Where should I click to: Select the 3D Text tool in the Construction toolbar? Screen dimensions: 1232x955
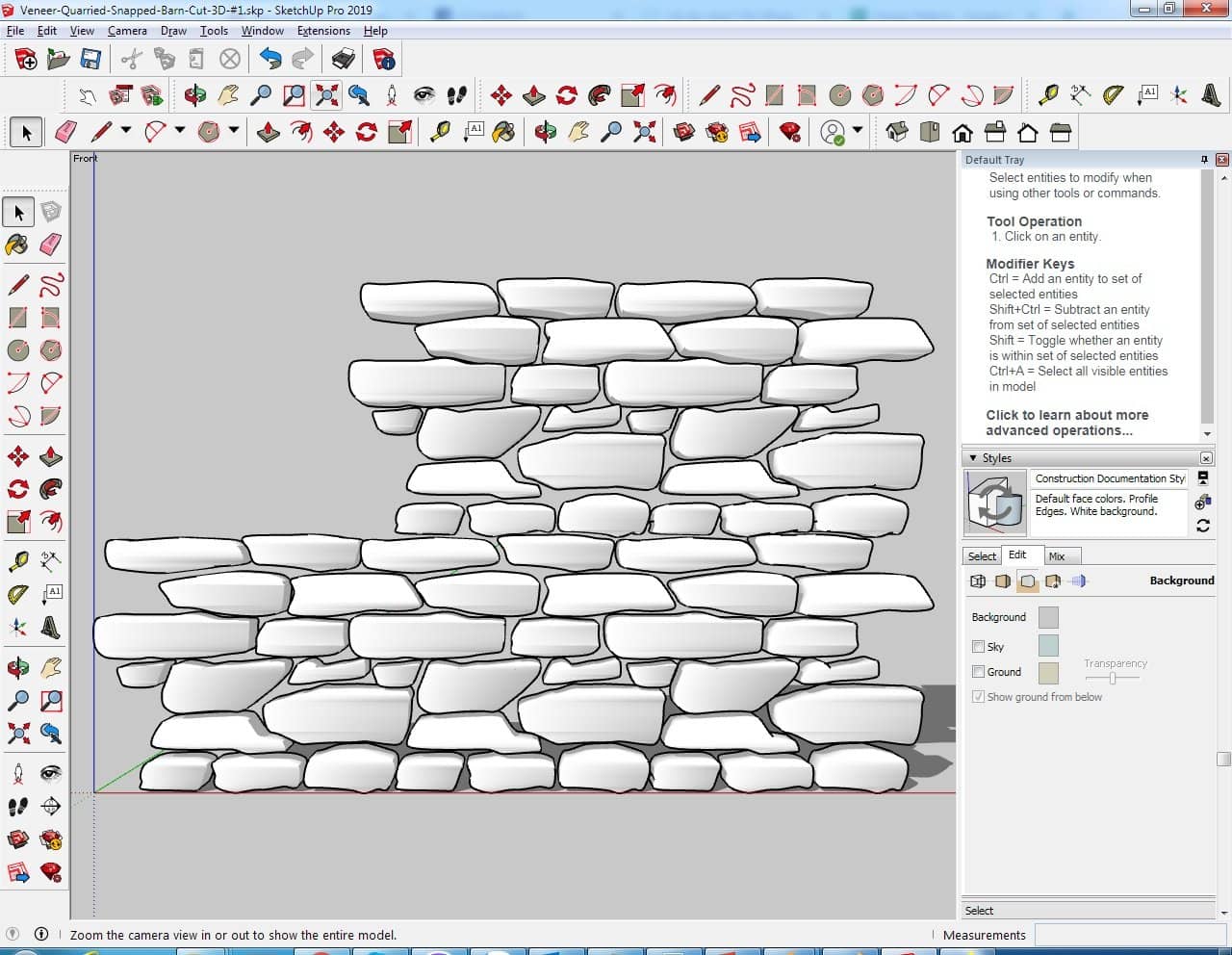click(1212, 95)
